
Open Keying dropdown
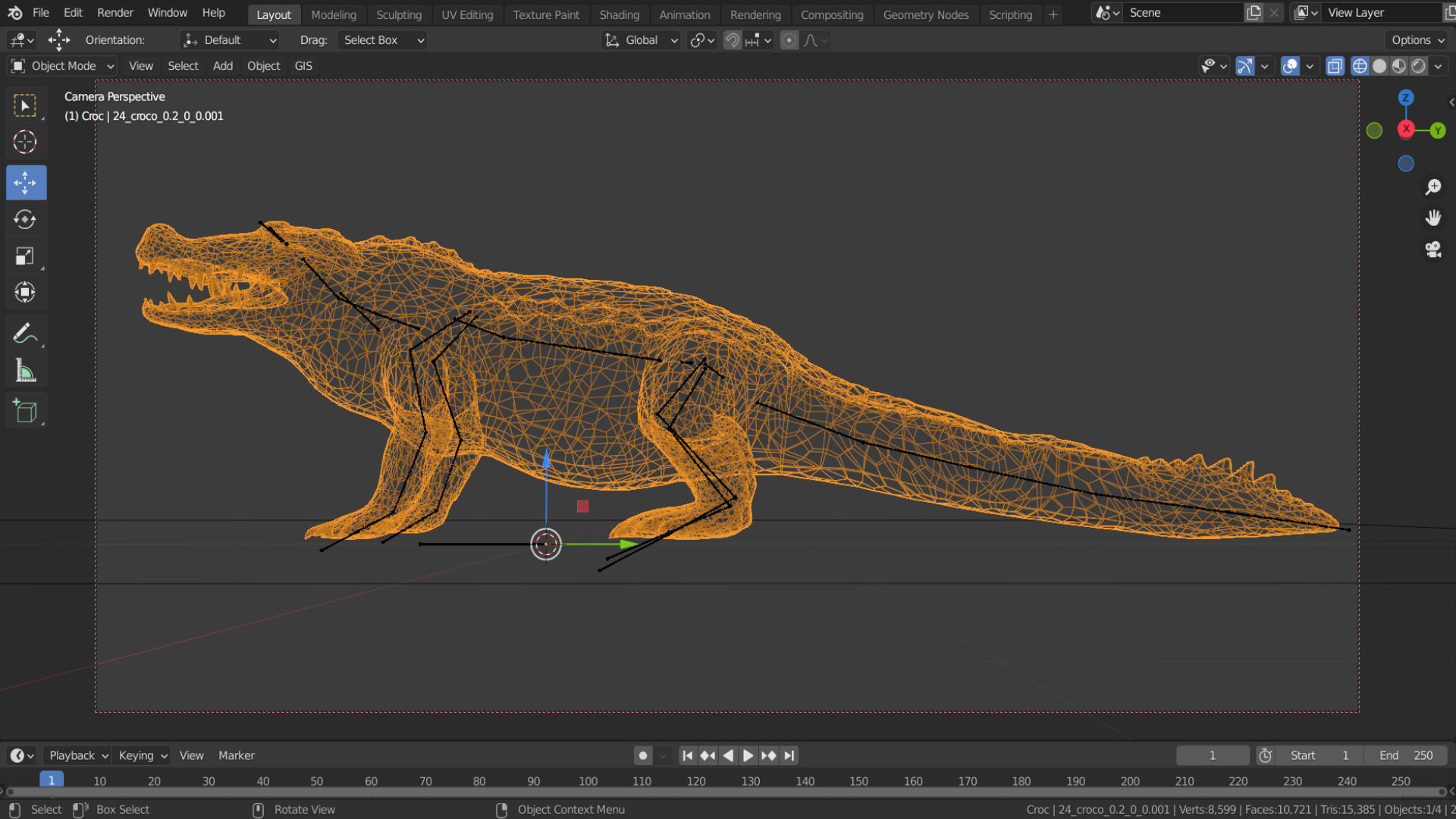coord(143,755)
